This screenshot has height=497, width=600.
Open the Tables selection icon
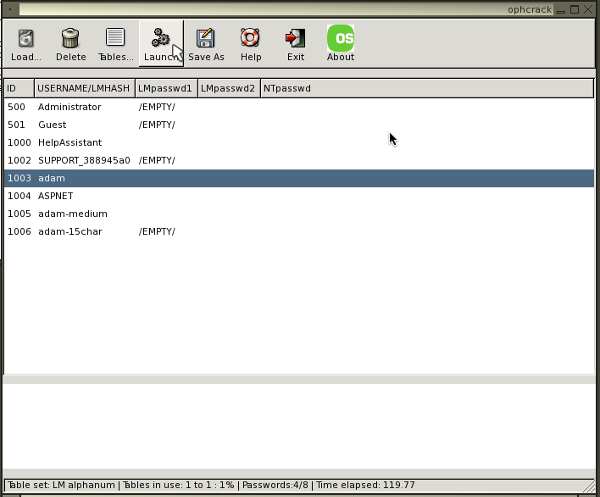(x=115, y=39)
